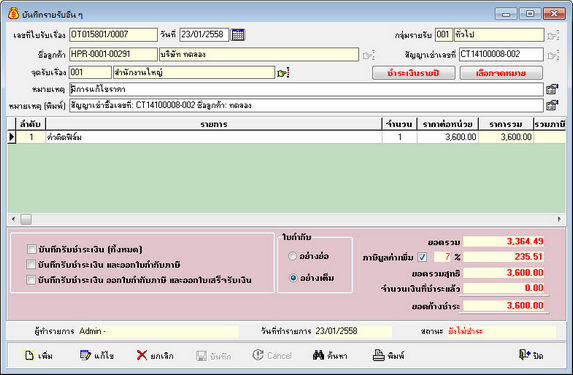
Task: Click the จำนวนเงินที่ชำระแล้ว value 0.00
Action: [x=504, y=288]
